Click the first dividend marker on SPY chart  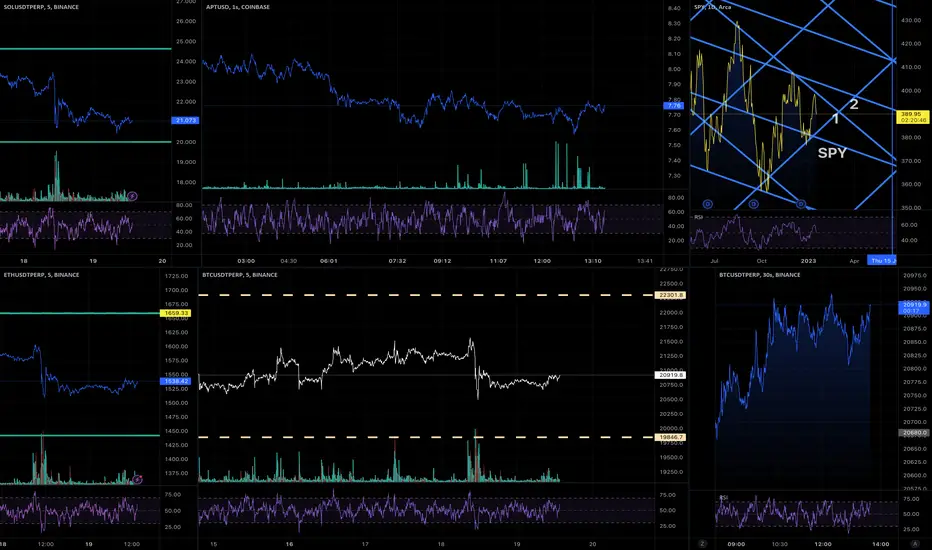coord(707,204)
